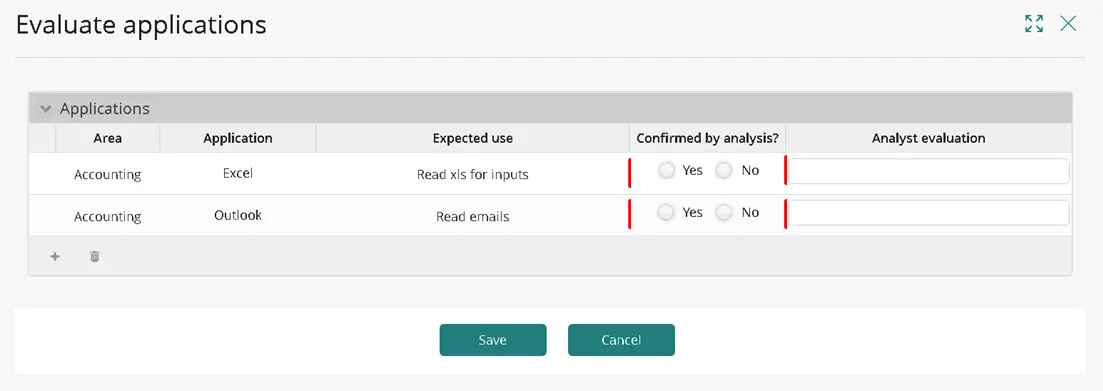Select No for Excel confirmed by analysis

pos(724,170)
